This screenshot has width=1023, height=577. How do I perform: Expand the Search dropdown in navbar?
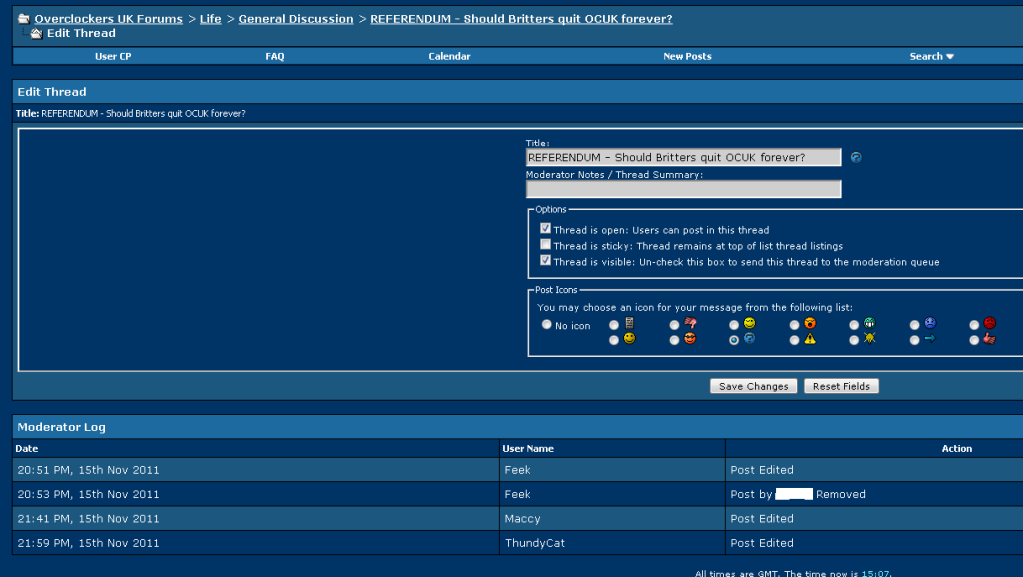point(931,57)
